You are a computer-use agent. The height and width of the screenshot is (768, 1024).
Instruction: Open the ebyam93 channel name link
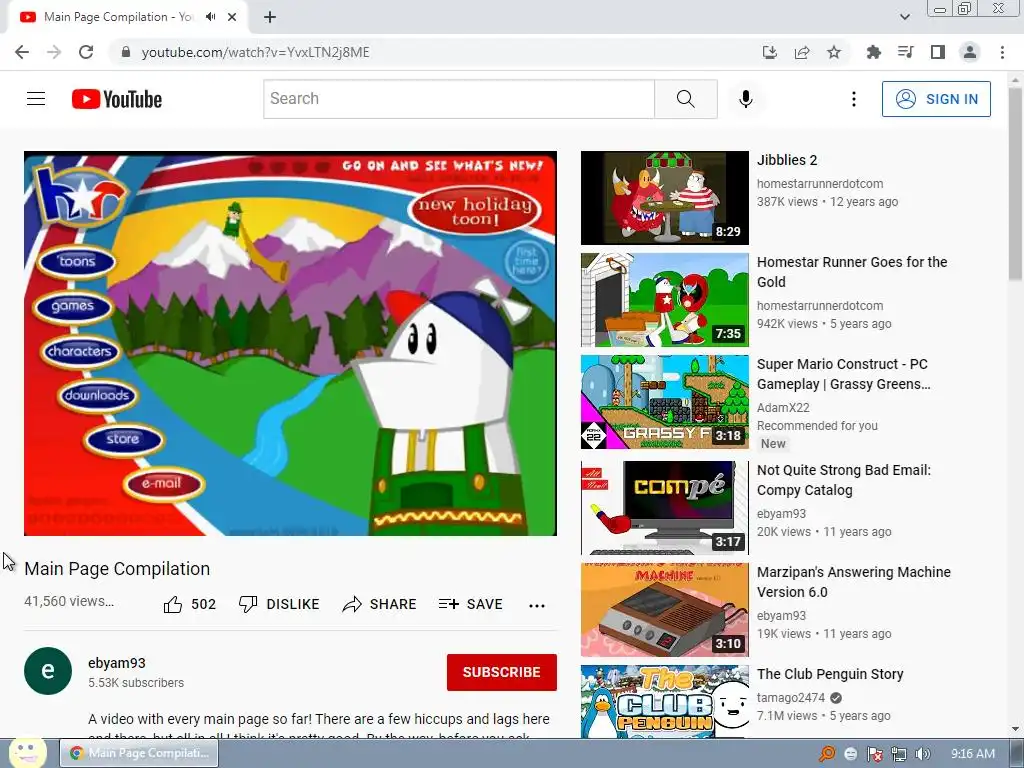pyautogui.click(x=117, y=663)
